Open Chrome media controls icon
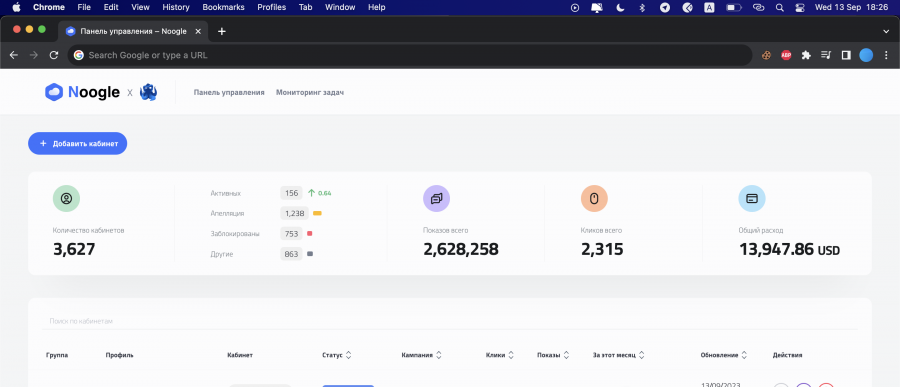This screenshot has width=900, height=387. point(826,55)
